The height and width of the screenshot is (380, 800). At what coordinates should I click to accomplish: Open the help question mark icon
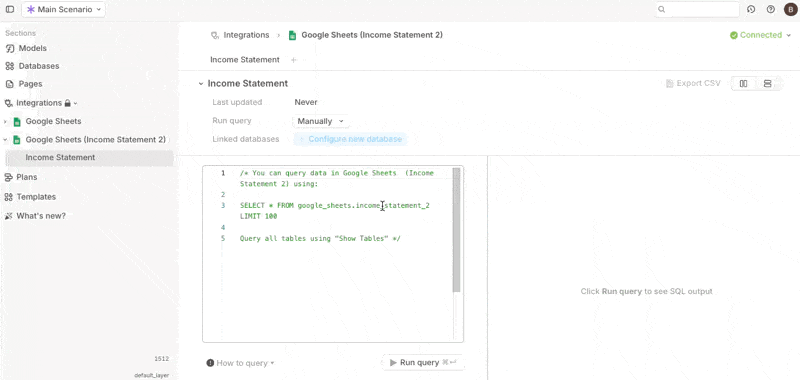tap(770, 9)
